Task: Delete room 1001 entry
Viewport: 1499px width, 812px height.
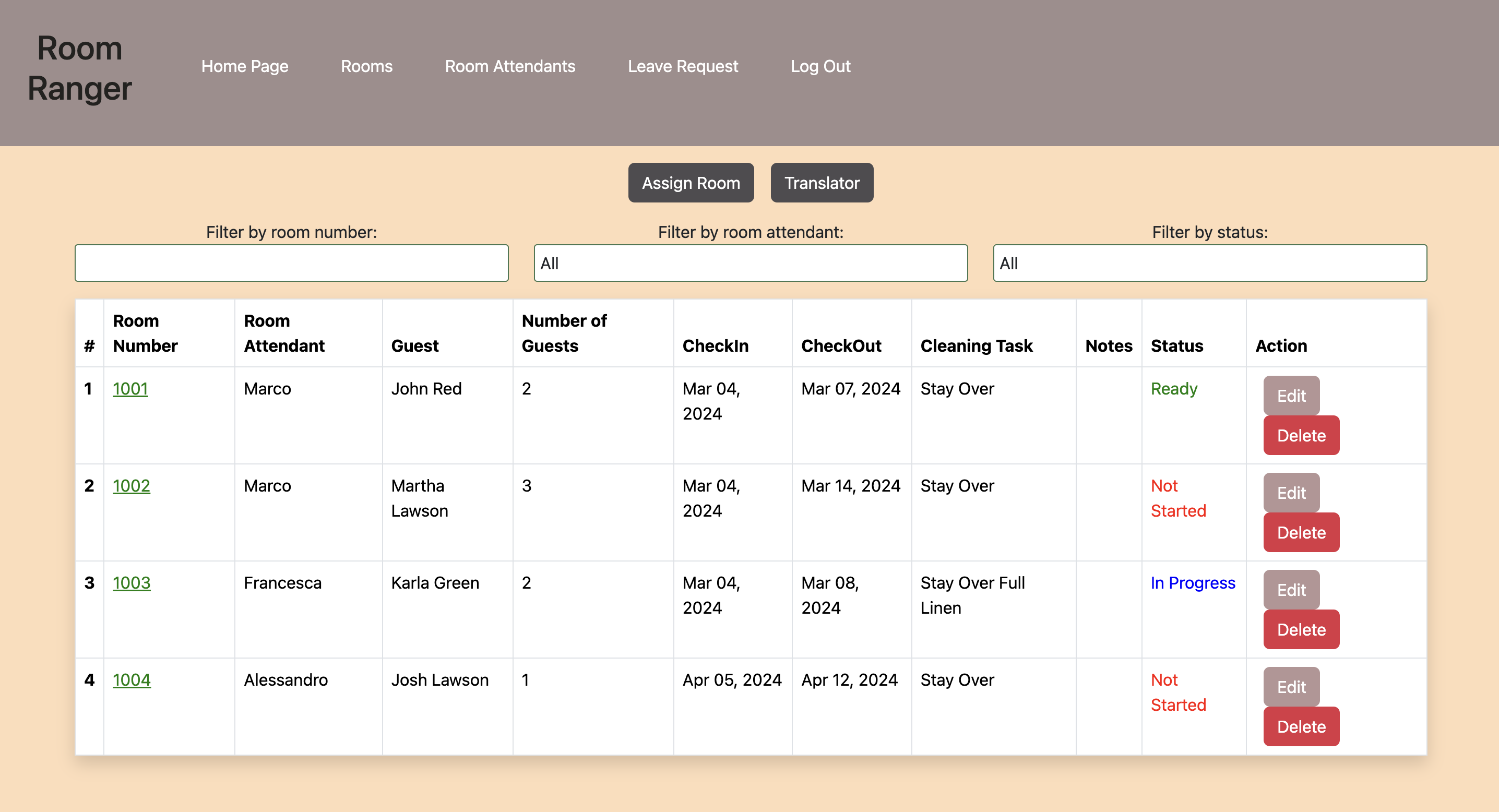Action: (1300, 435)
